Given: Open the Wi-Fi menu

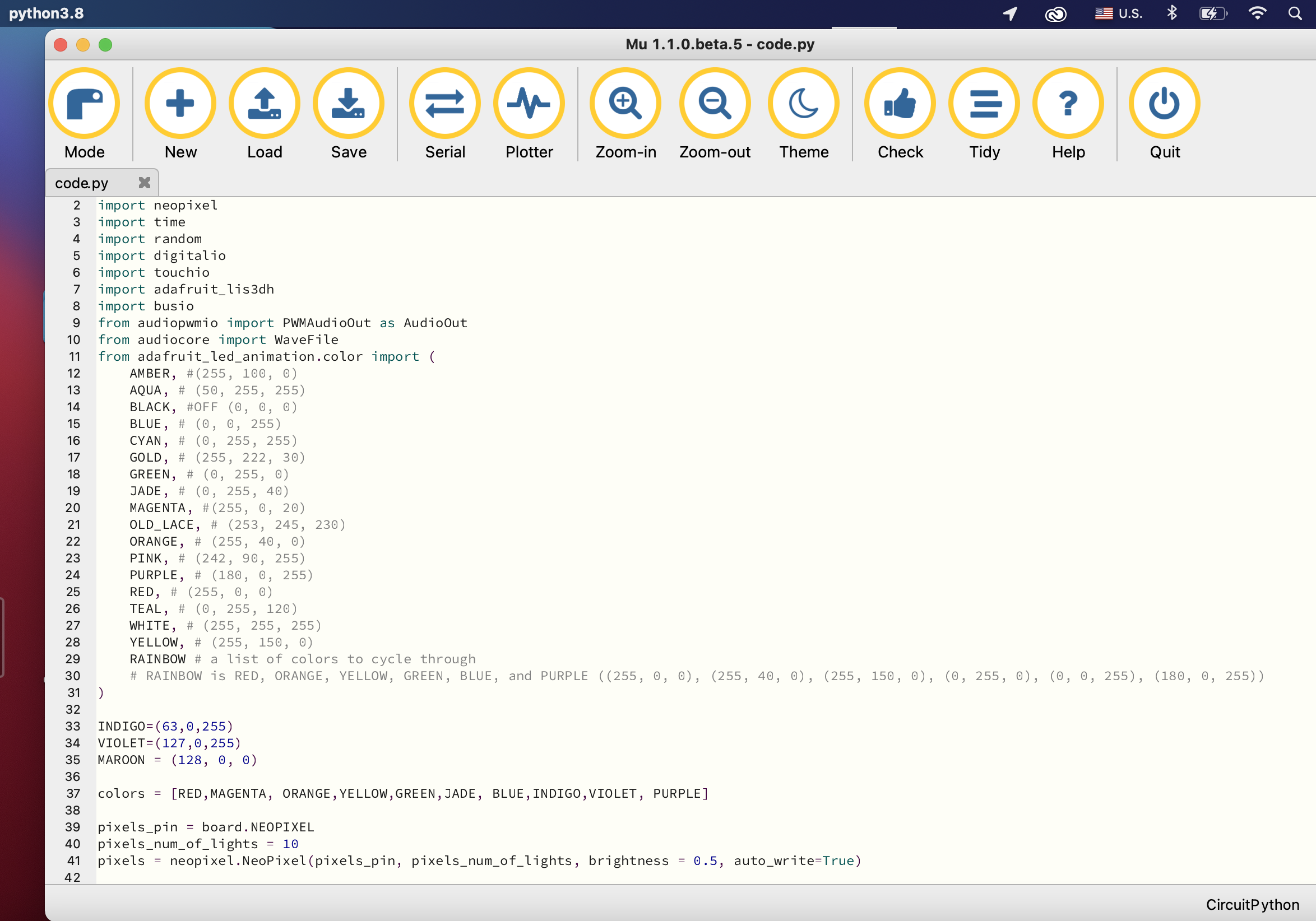Looking at the screenshot, I should (x=1257, y=13).
